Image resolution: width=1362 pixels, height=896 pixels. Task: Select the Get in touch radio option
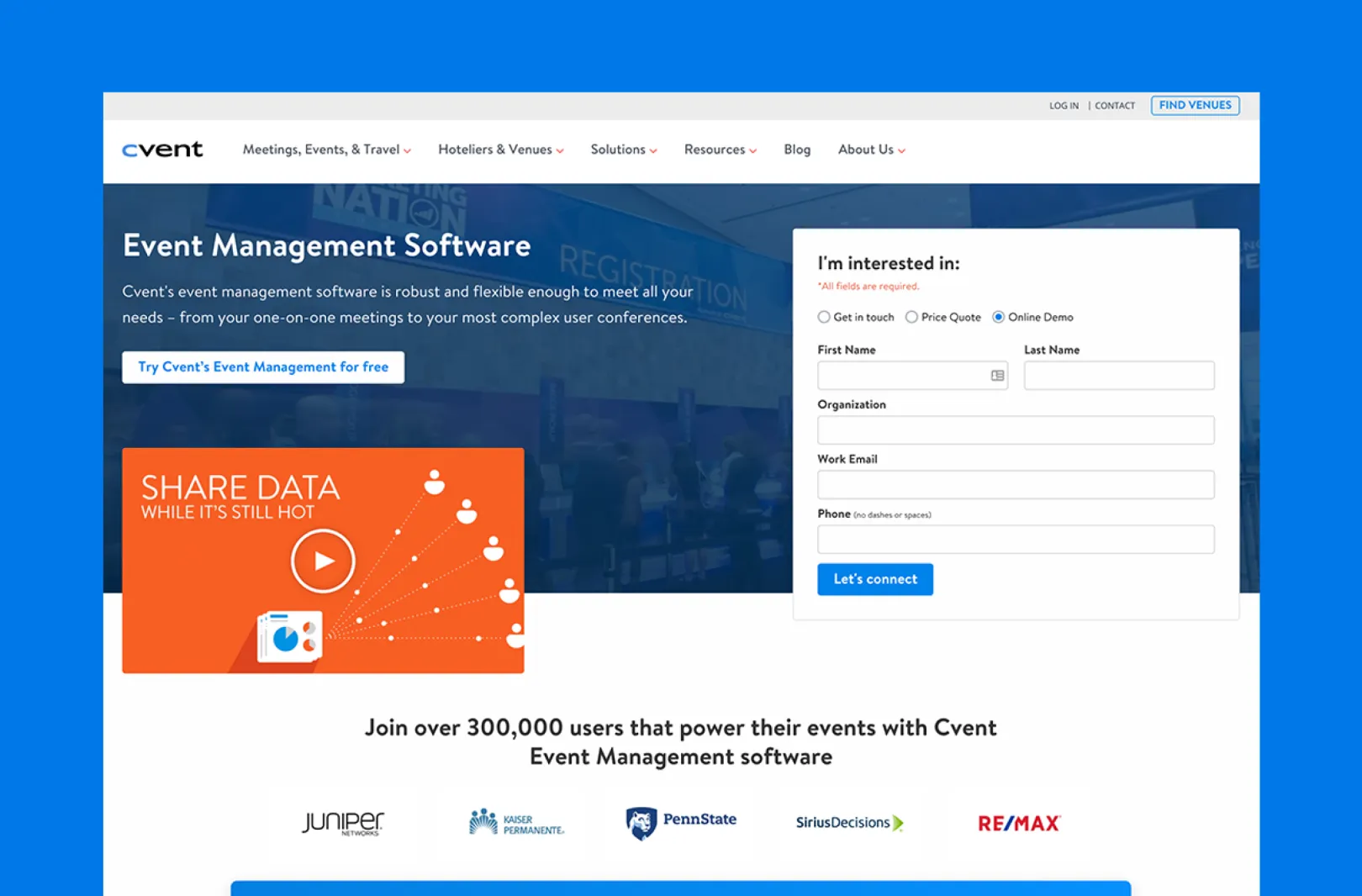tap(824, 317)
